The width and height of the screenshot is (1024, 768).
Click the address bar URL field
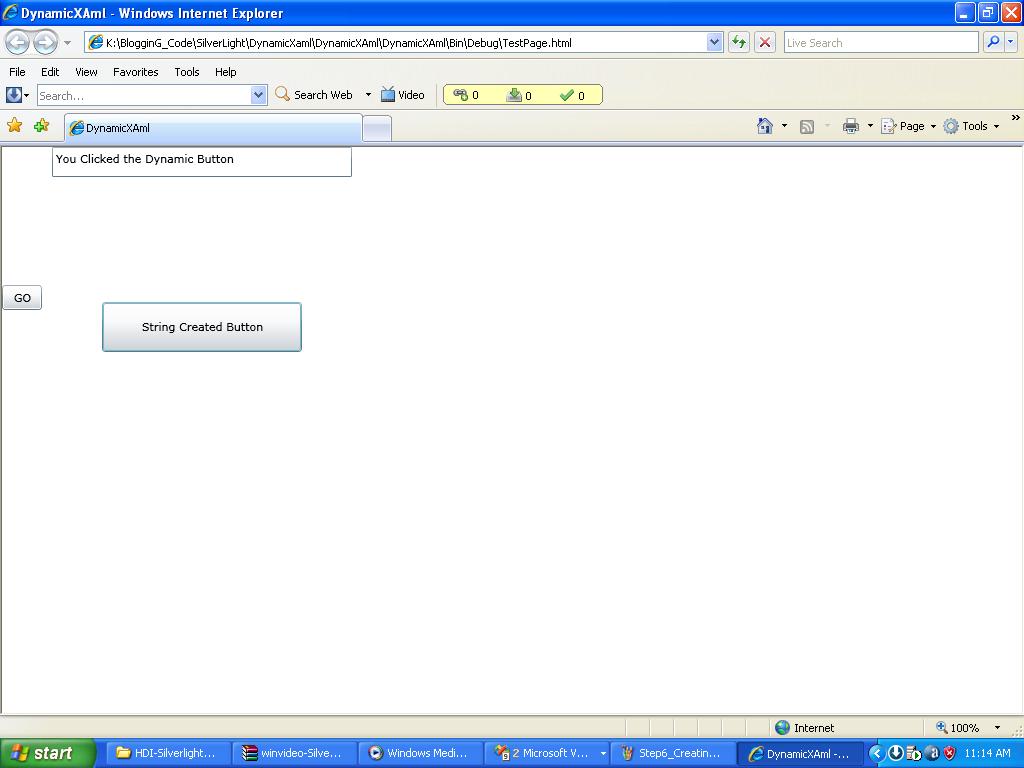point(404,43)
